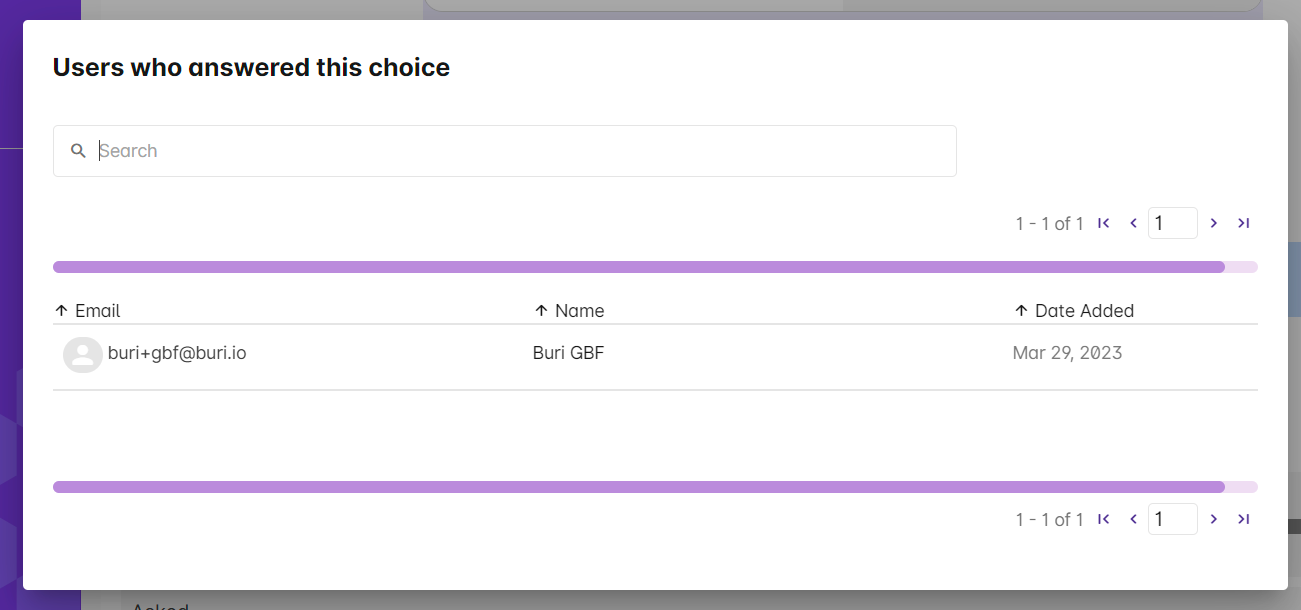The width and height of the screenshot is (1301, 610).
Task: Go to next page in bottom pagination
Action: point(1214,519)
